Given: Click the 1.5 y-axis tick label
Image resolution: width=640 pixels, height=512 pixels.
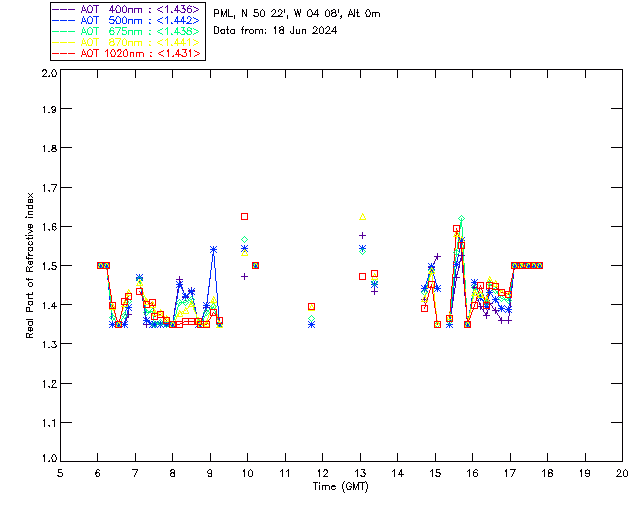Looking at the screenshot, I should pos(49,266).
